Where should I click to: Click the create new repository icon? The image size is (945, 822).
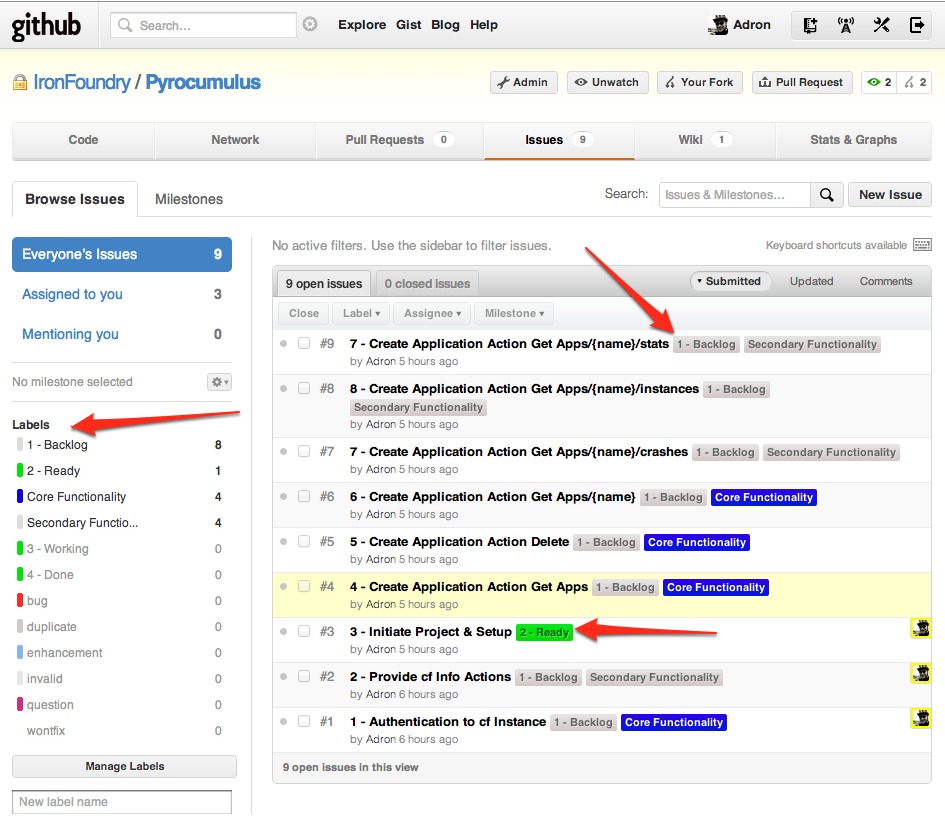tap(810, 25)
